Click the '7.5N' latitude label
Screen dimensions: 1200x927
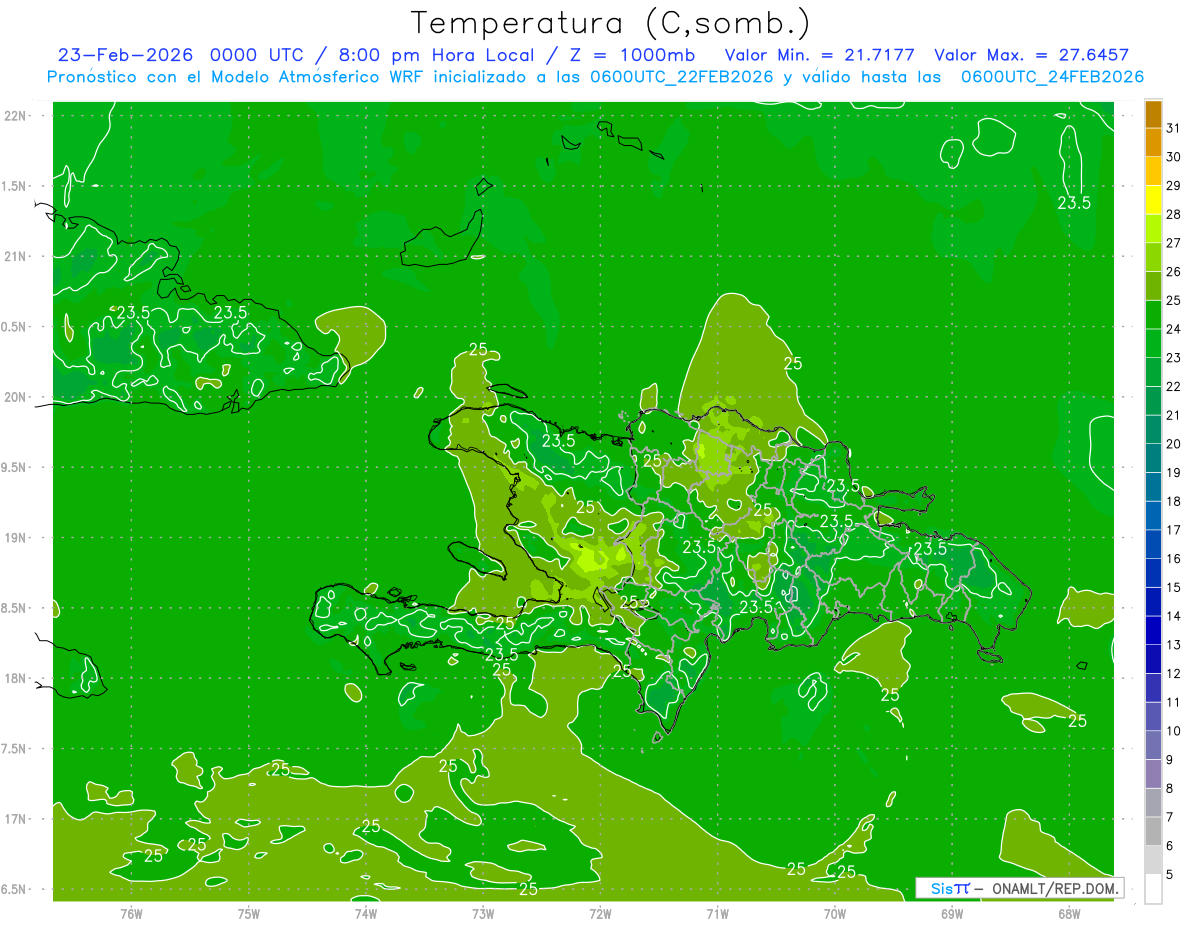14,749
